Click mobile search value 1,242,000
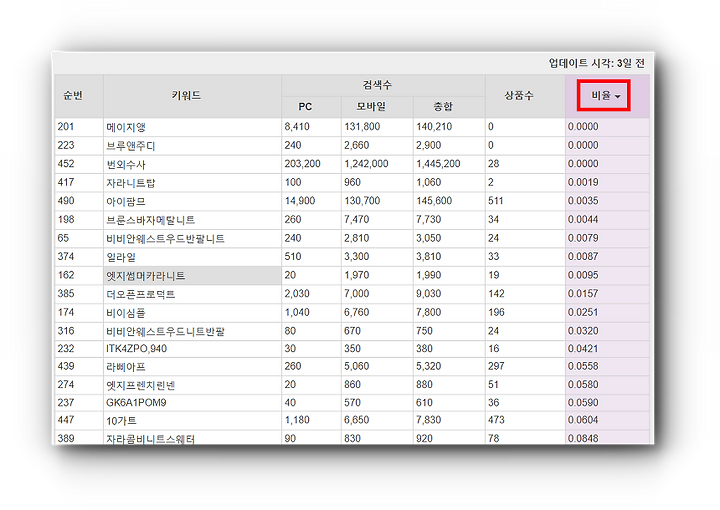The width and height of the screenshot is (720, 510). tap(366, 164)
